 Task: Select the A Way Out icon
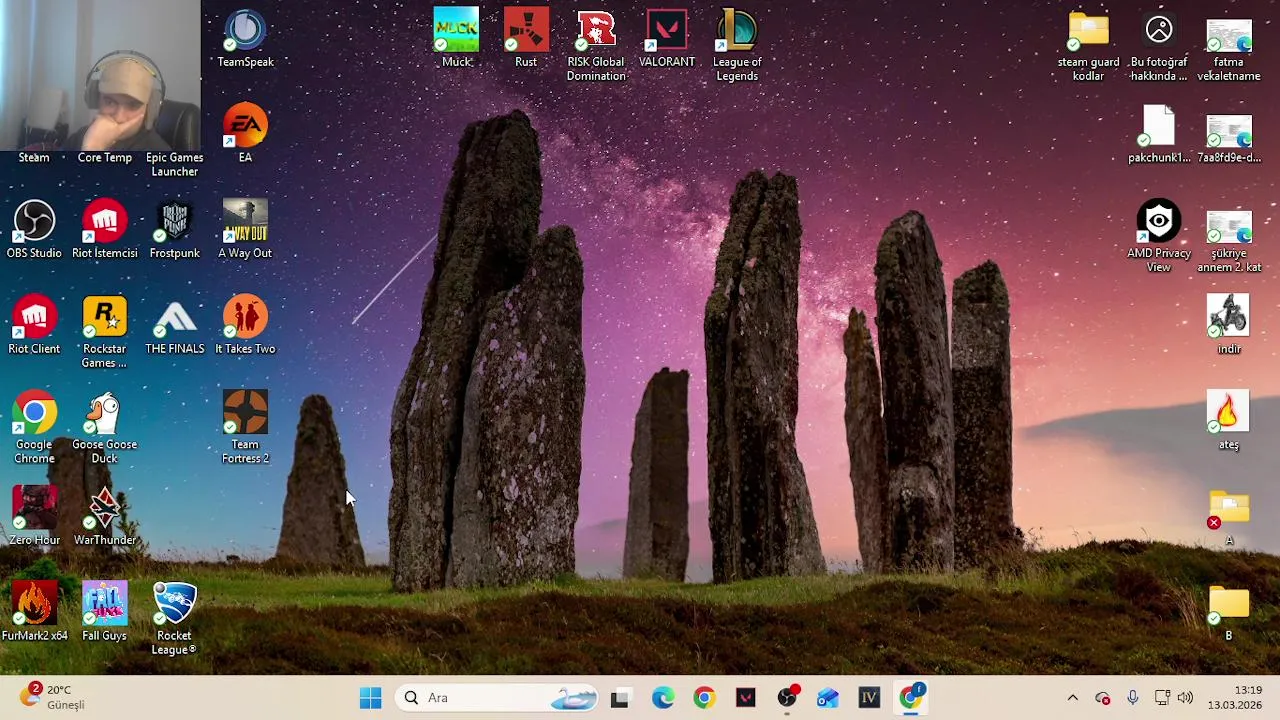click(x=245, y=230)
